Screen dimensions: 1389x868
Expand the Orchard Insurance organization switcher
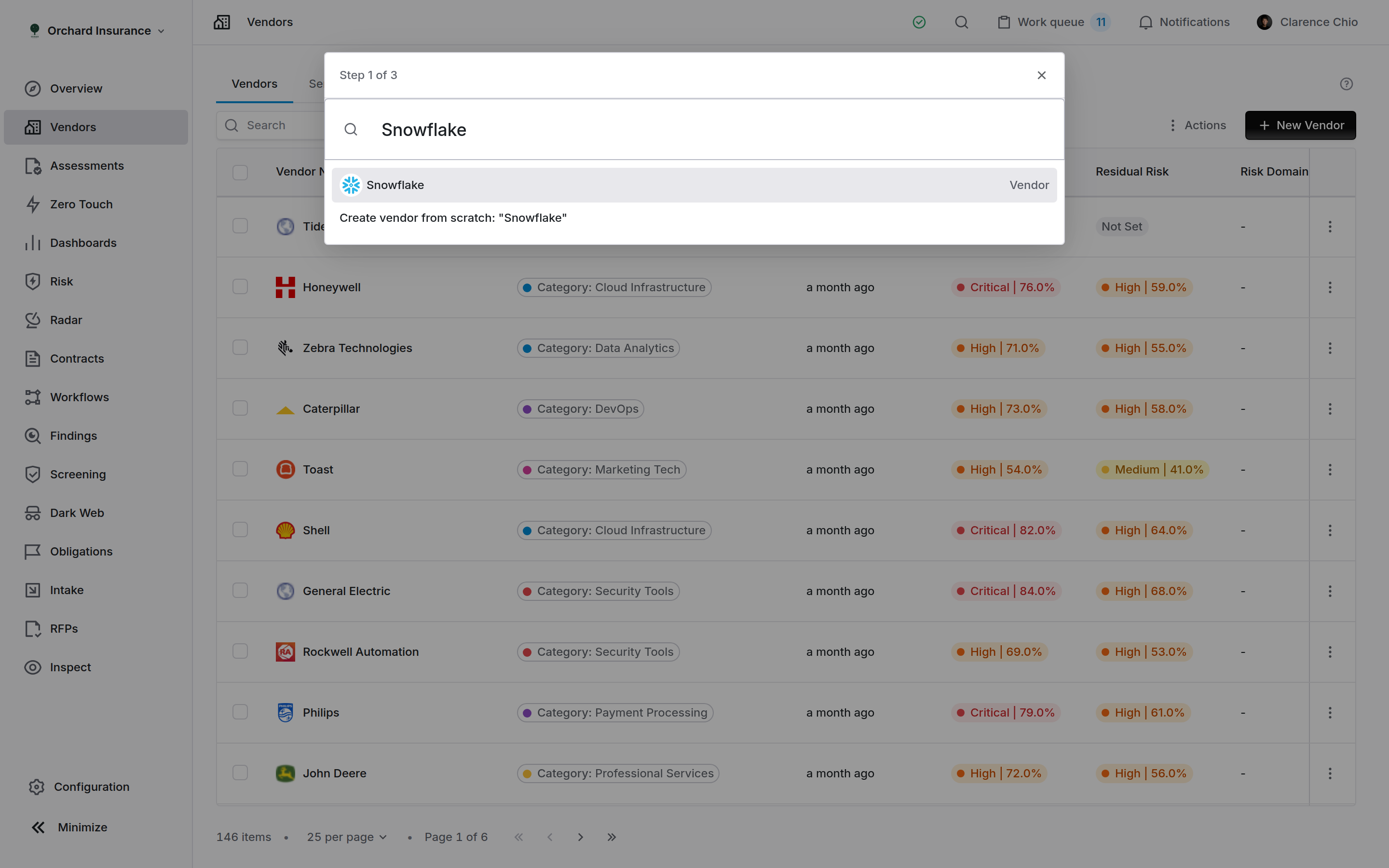pos(96,31)
